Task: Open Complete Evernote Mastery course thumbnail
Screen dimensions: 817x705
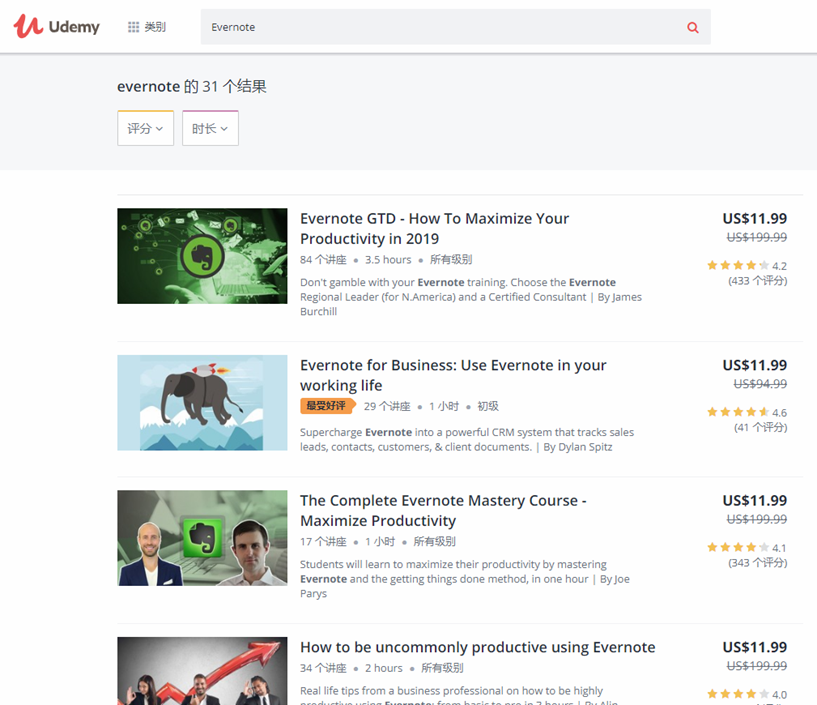Action: click(x=188, y=538)
